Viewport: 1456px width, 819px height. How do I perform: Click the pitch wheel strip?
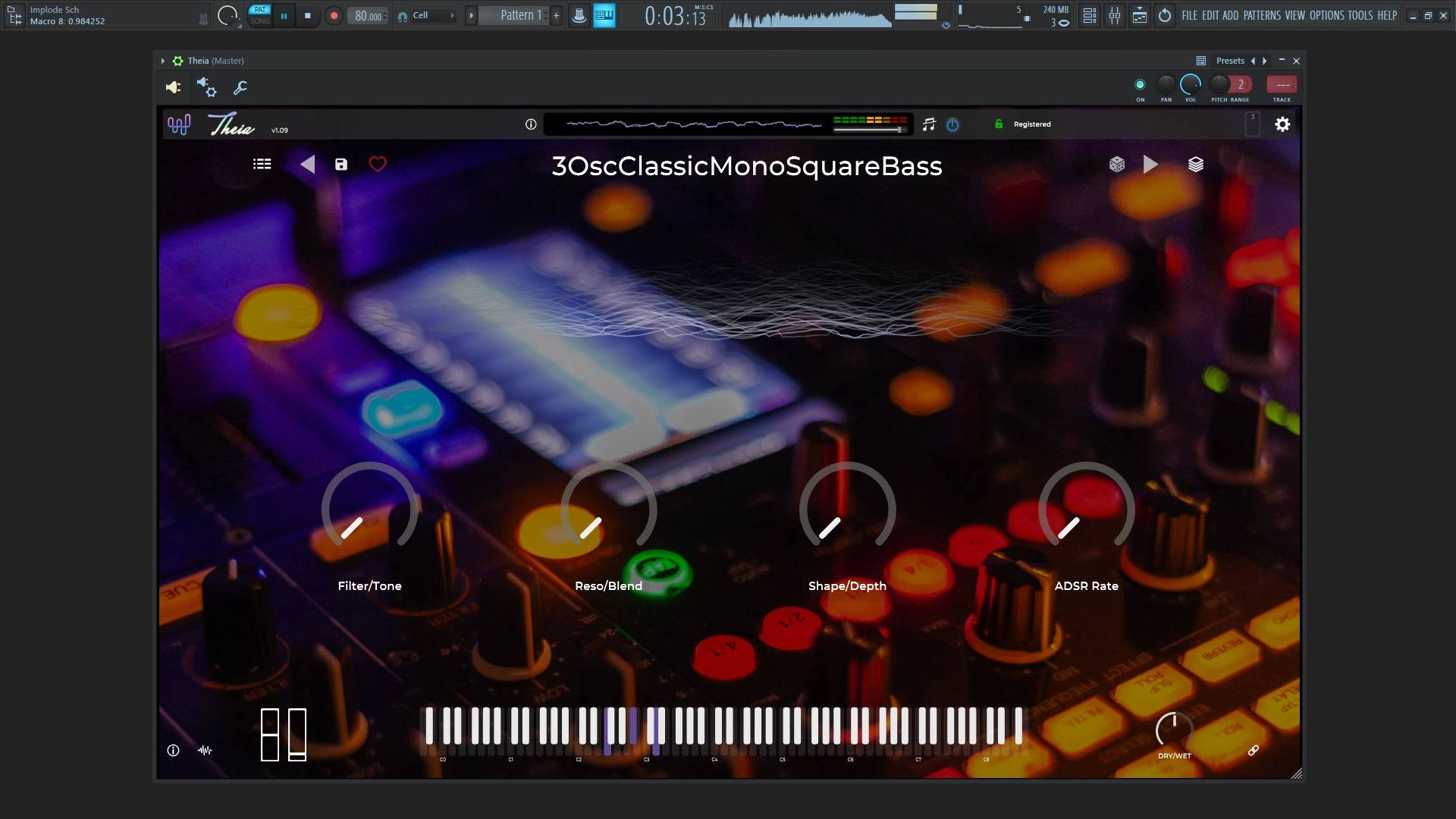(x=270, y=735)
